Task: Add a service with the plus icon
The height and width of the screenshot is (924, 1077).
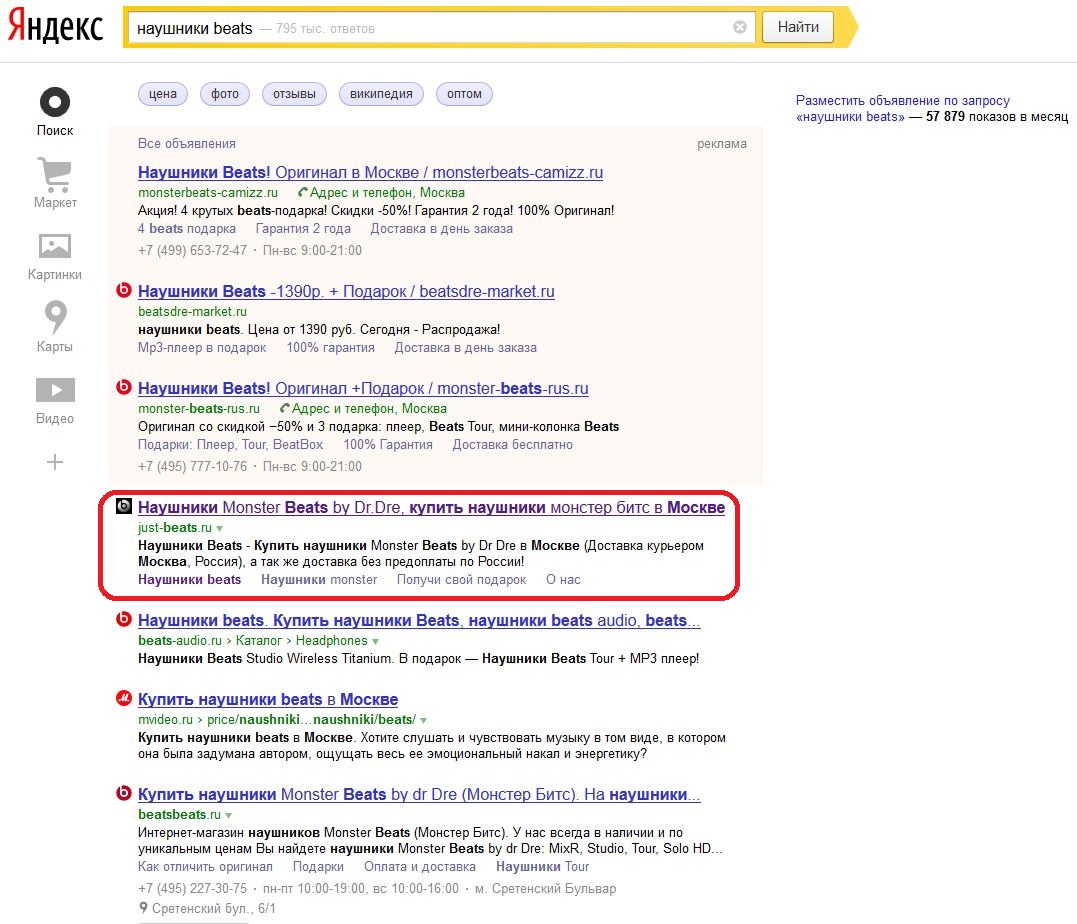Action: (55, 462)
